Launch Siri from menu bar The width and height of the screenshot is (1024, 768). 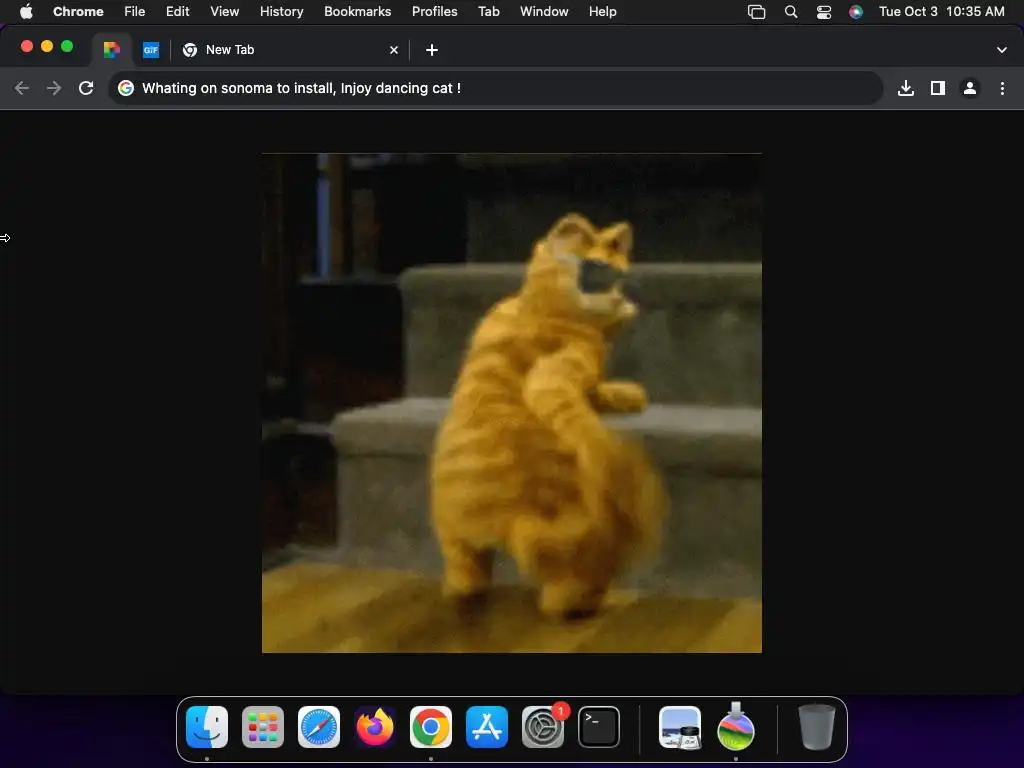856,11
